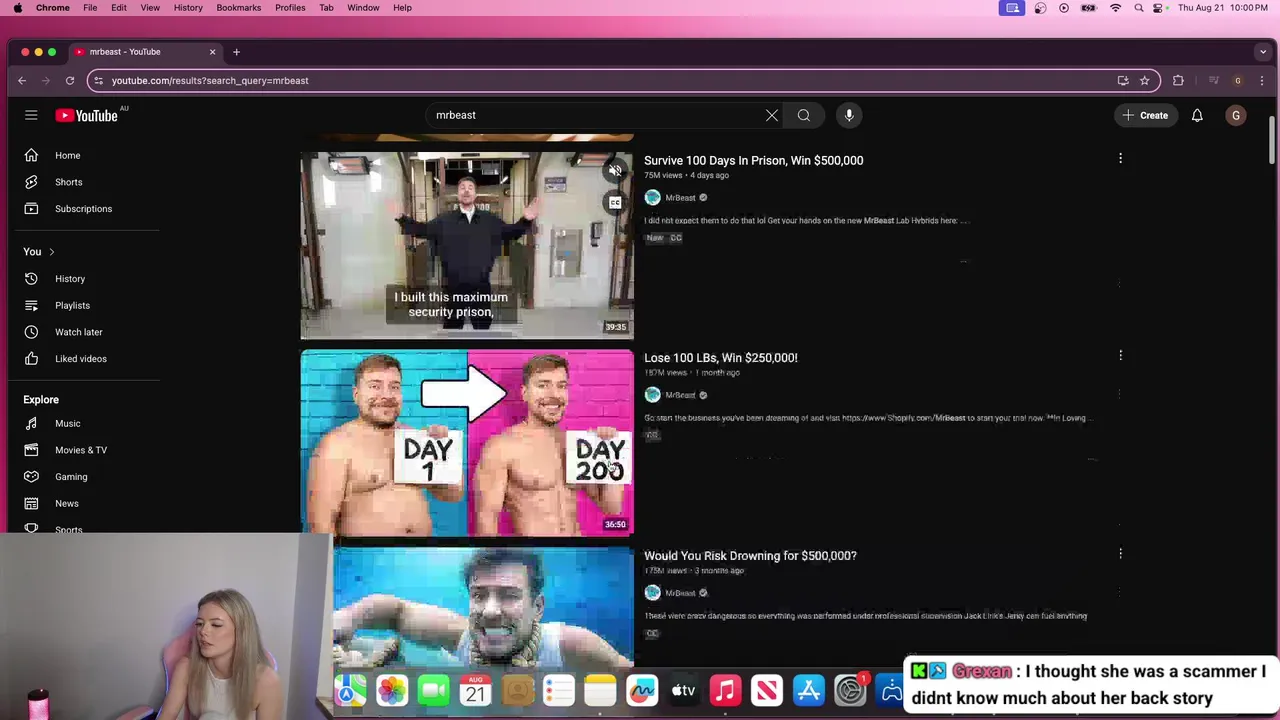Expand the You section chevron
The height and width of the screenshot is (720, 1280).
click(x=51, y=252)
